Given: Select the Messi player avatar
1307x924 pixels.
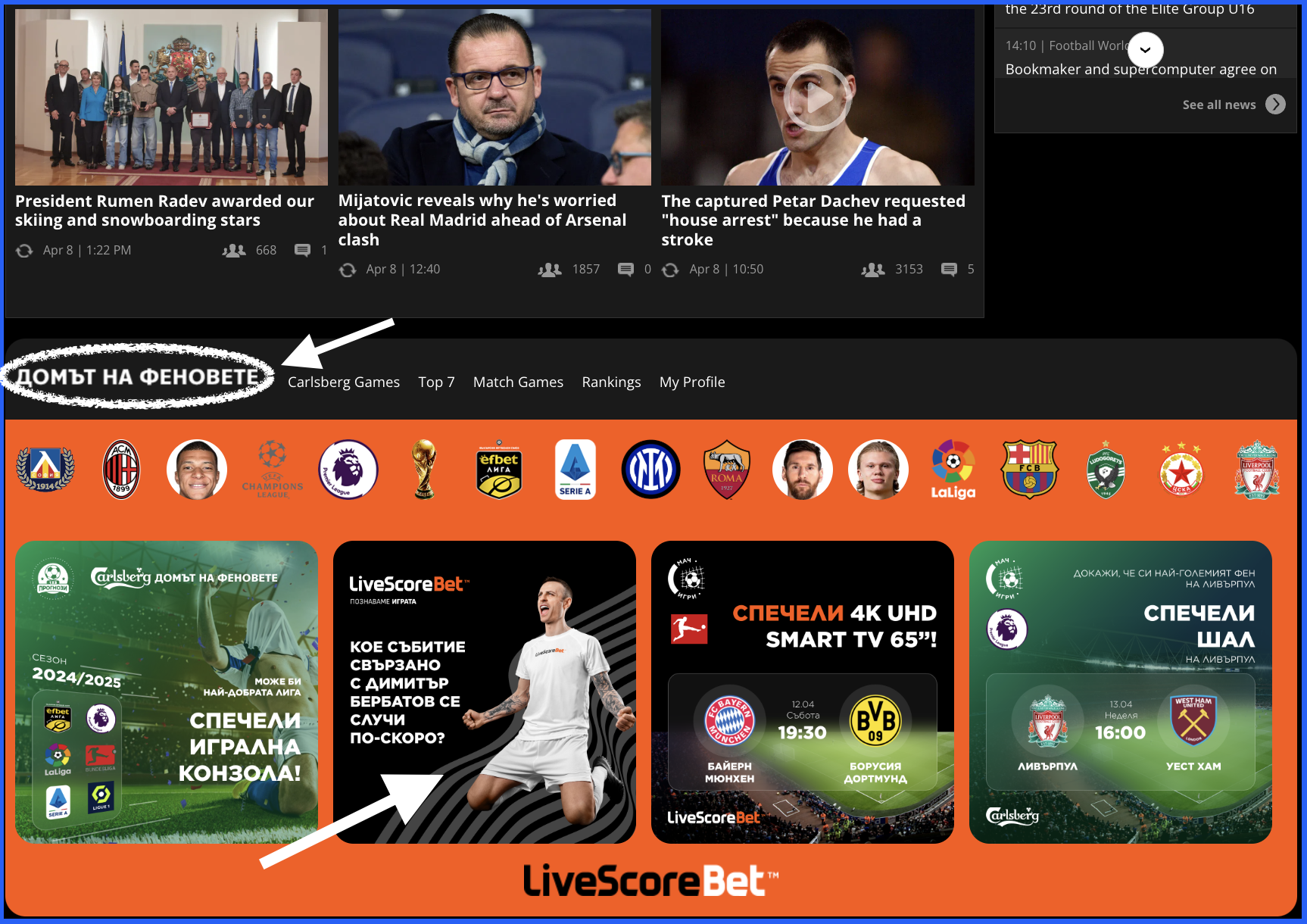Looking at the screenshot, I should pos(803,470).
